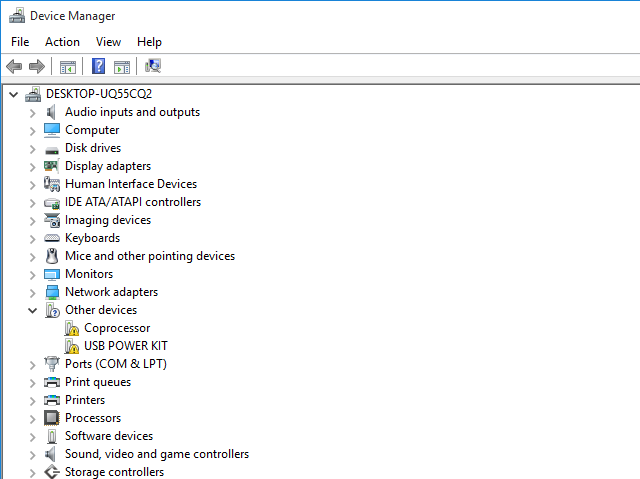Click the Back arrow toolbar button
This screenshot has height=479, width=640.
14,67
